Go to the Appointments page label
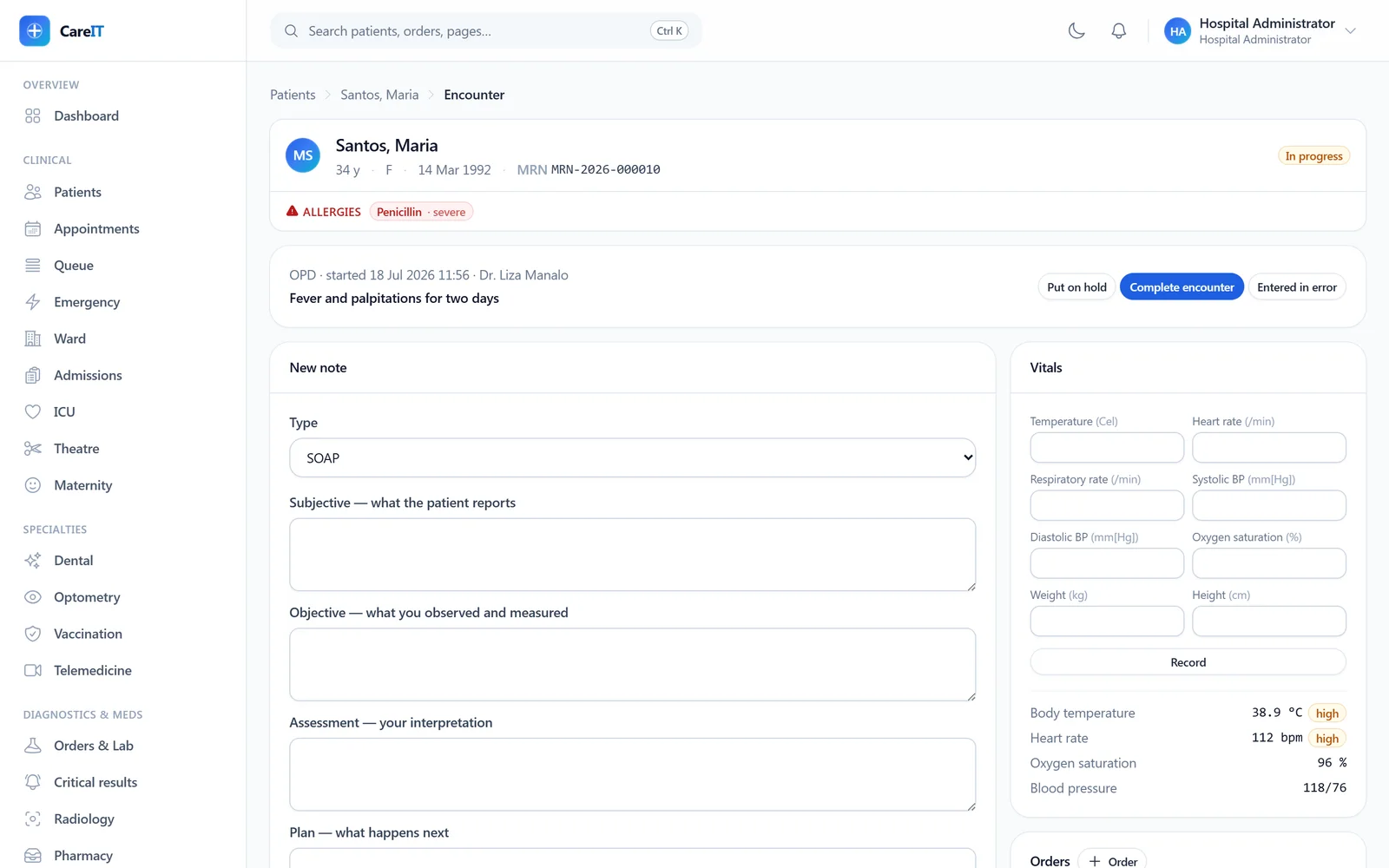The image size is (1389, 868). pyautogui.click(x=96, y=228)
